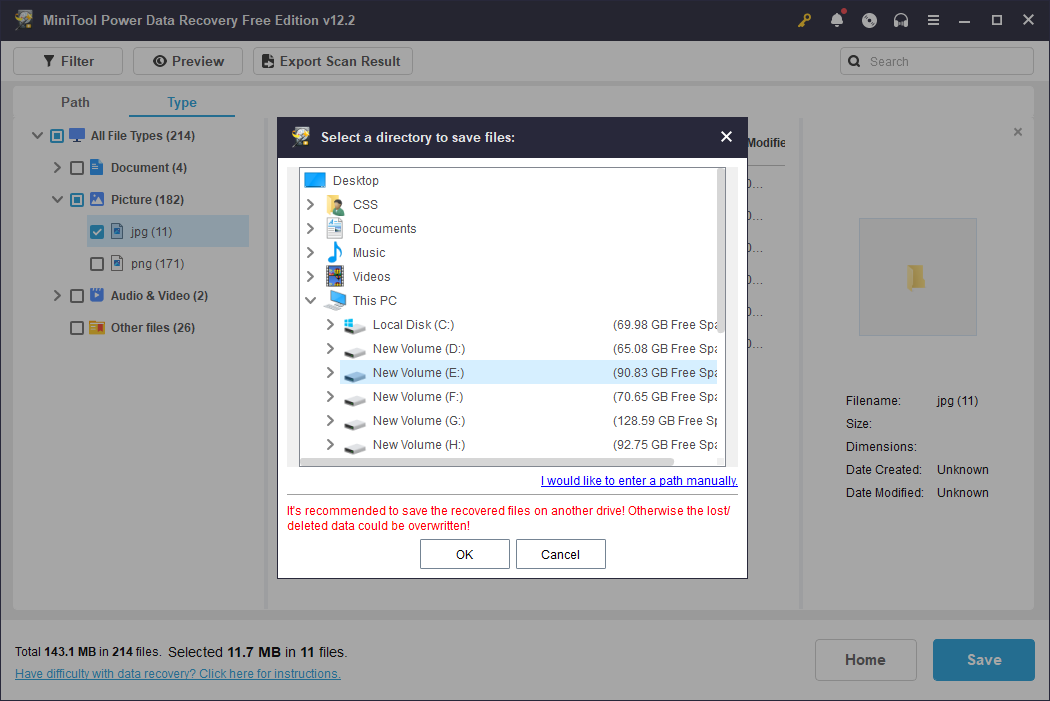Click the Desktop folder icon in dialog
Screen dimensions: 1050x701
click(x=315, y=180)
